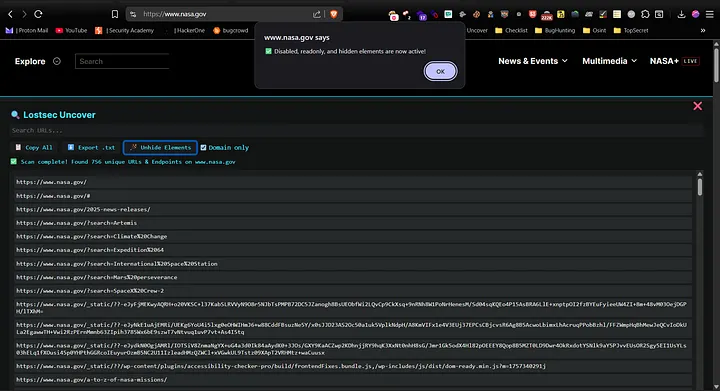The height and width of the screenshot is (391, 720).
Task: Select the Mars%20perseverance search URL row
Action: [353, 277]
